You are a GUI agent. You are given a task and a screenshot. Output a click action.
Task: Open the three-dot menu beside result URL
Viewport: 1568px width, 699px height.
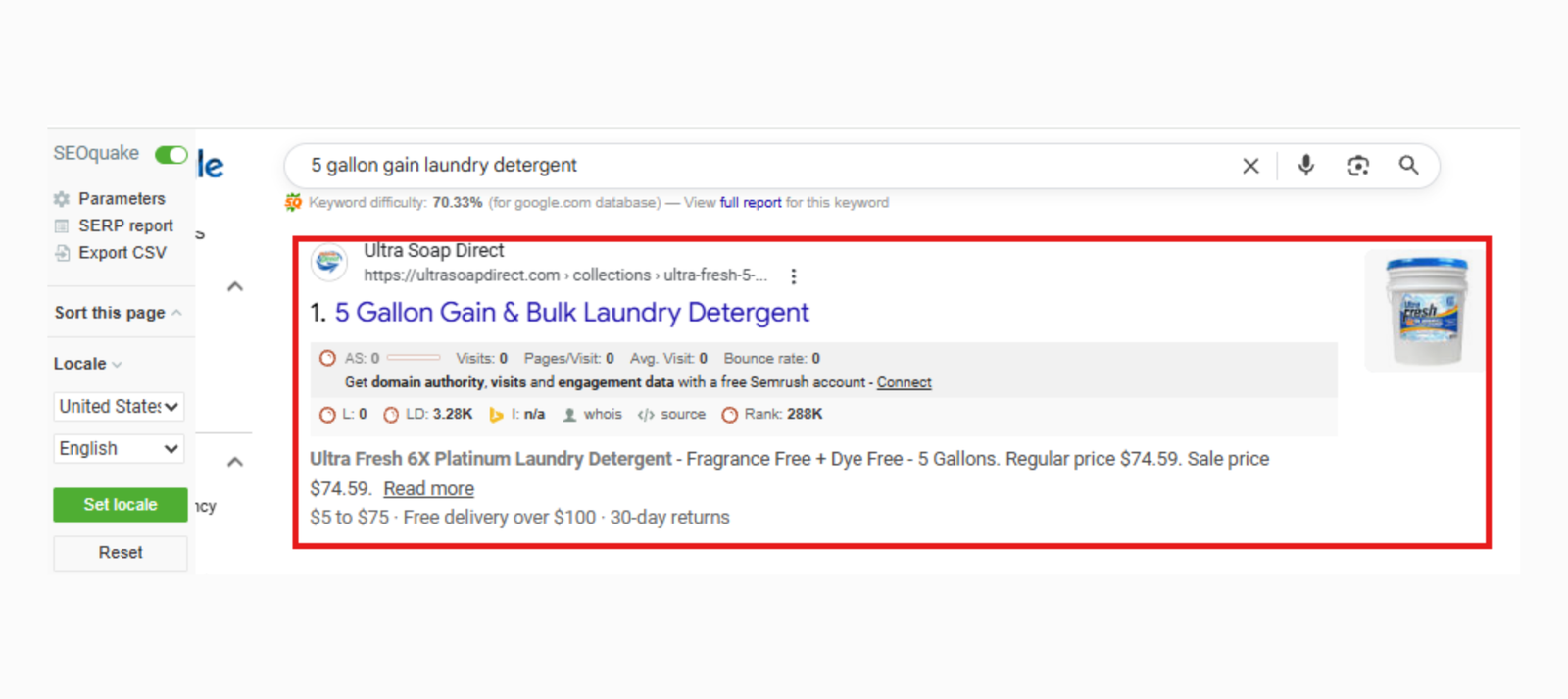[793, 276]
